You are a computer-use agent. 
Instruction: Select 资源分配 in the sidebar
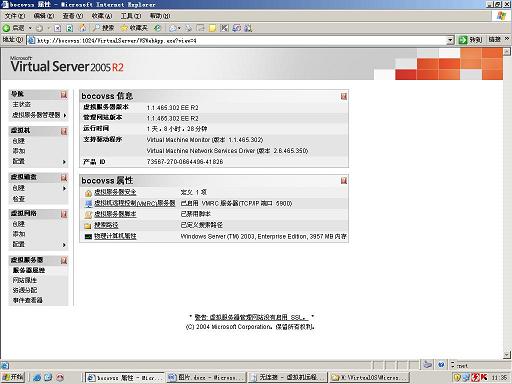click(x=25, y=290)
